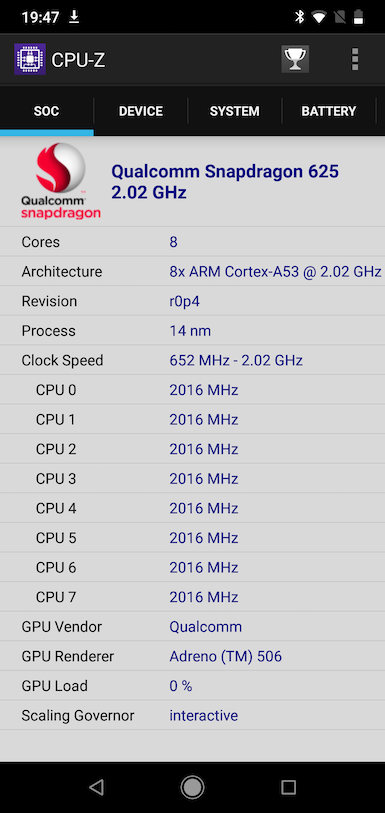385x813 pixels.
Task: Tap the Bluetooth status bar icon
Action: click(300, 18)
